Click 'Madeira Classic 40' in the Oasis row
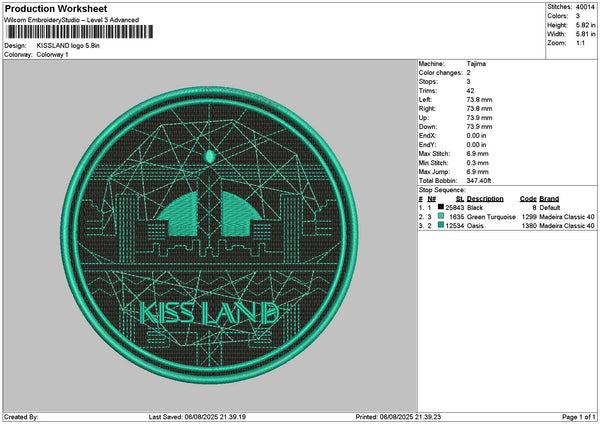Viewport: 600px width, 424px height. click(567, 226)
